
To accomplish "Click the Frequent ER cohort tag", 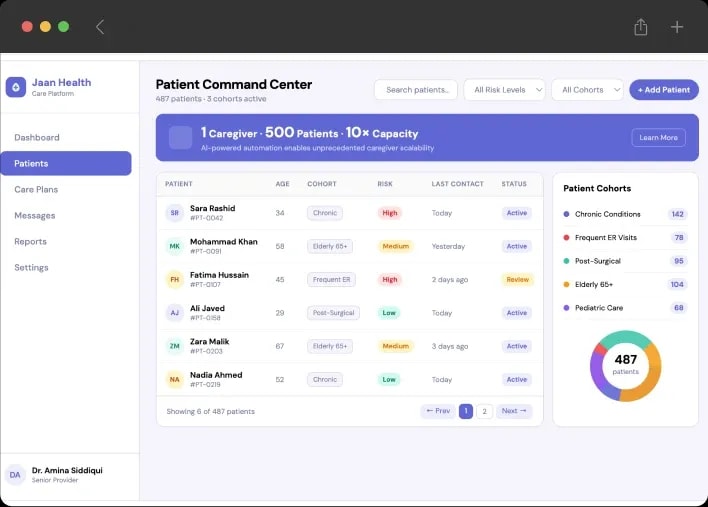I will tap(331, 280).
